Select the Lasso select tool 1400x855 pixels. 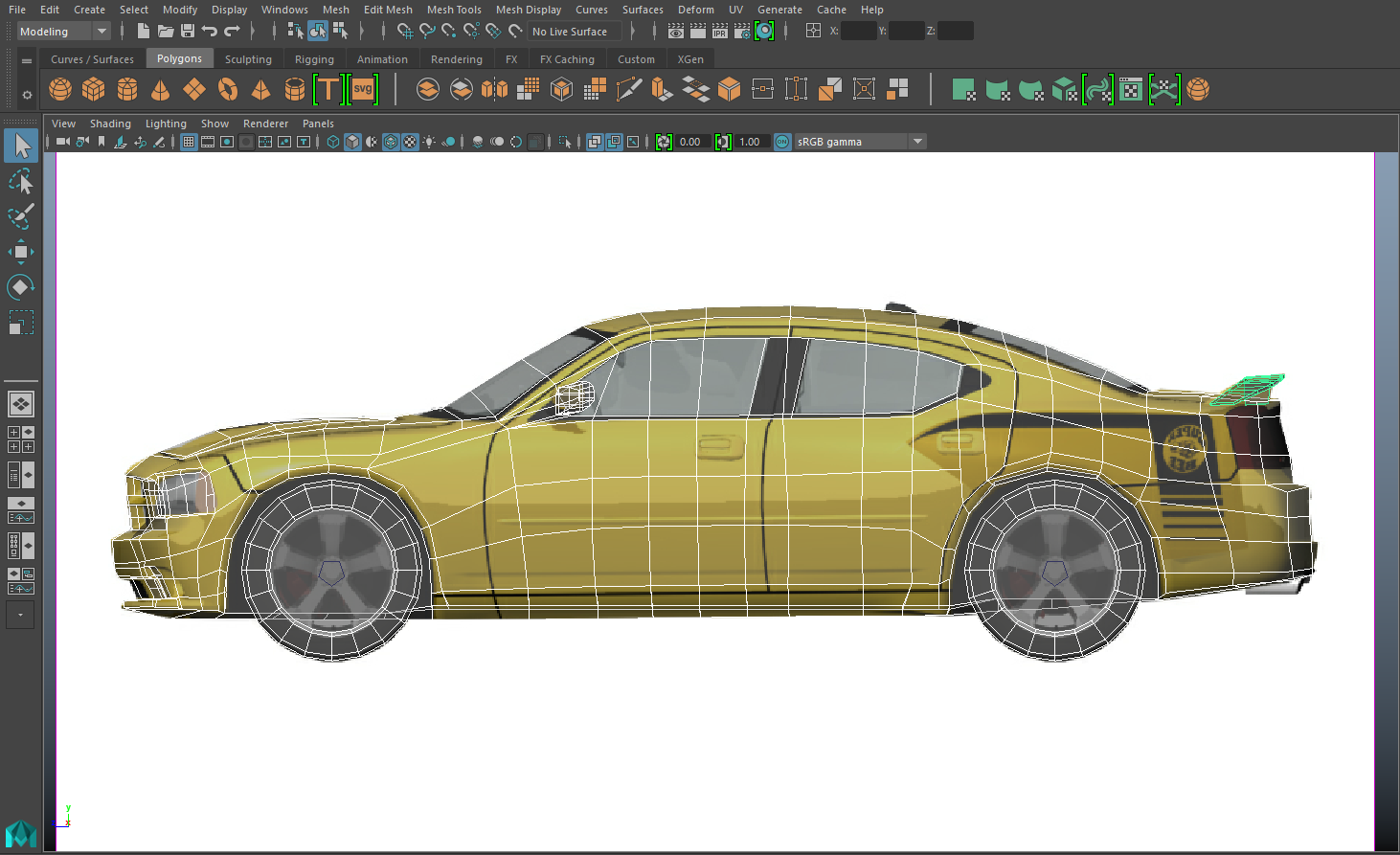tap(21, 182)
